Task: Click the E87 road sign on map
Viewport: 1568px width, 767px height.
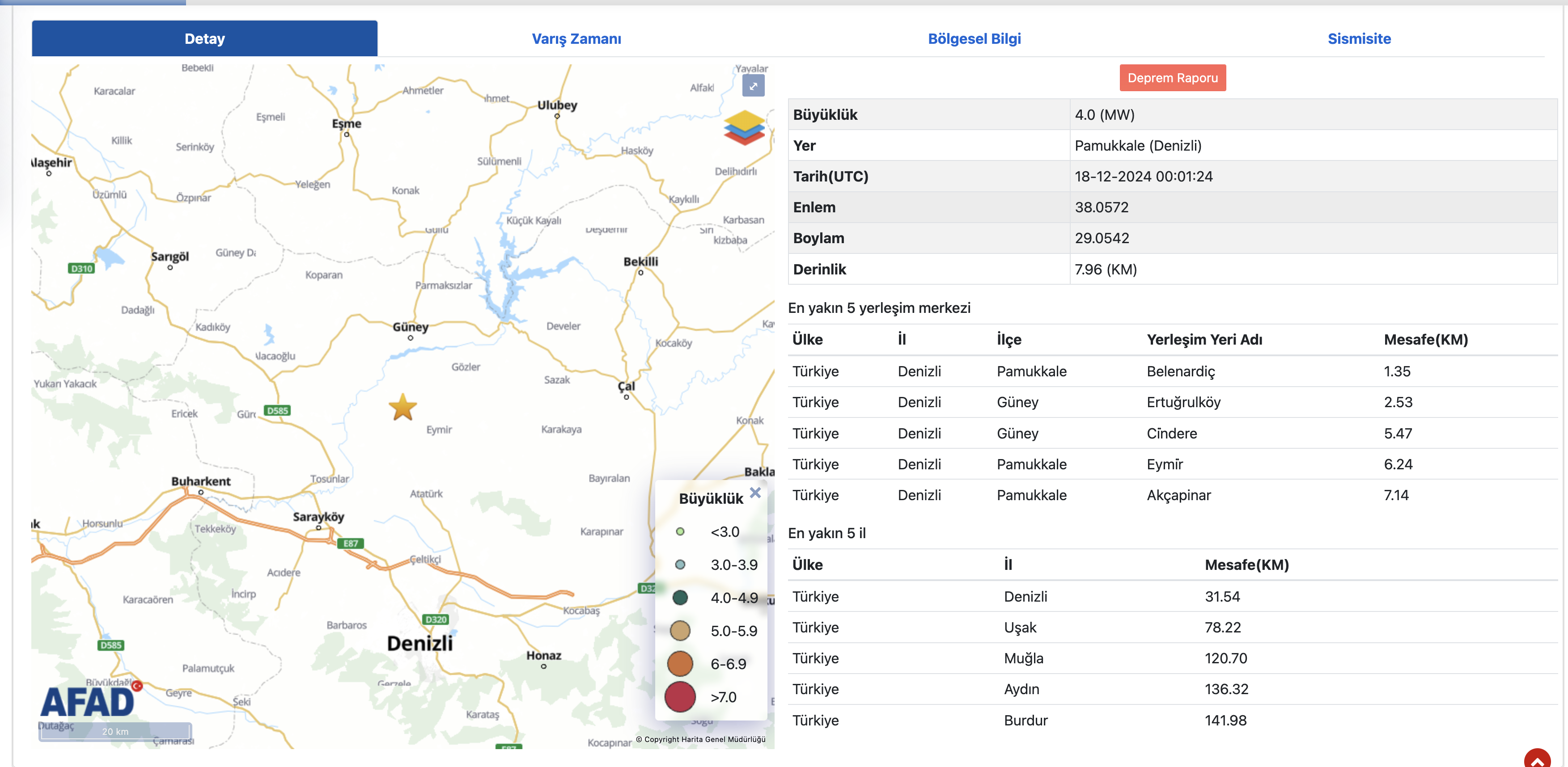Action: 351,543
